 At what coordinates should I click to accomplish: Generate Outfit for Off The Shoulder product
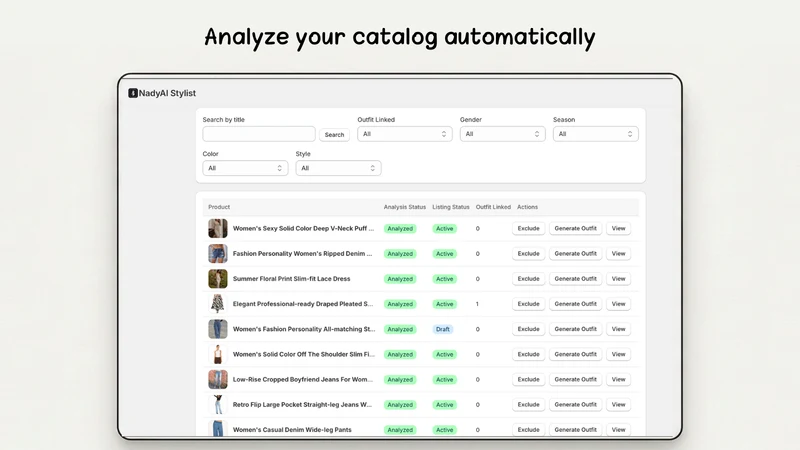(x=576, y=354)
